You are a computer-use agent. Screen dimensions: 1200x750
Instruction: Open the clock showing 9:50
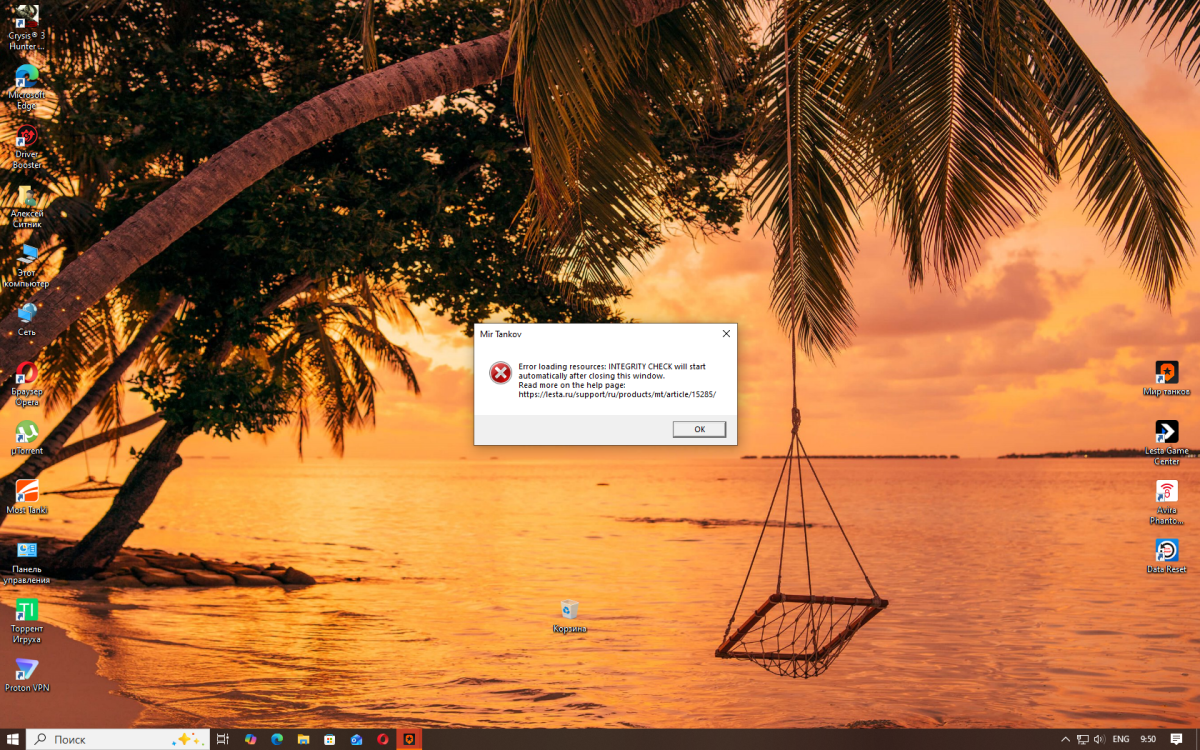pyautogui.click(x=1148, y=739)
